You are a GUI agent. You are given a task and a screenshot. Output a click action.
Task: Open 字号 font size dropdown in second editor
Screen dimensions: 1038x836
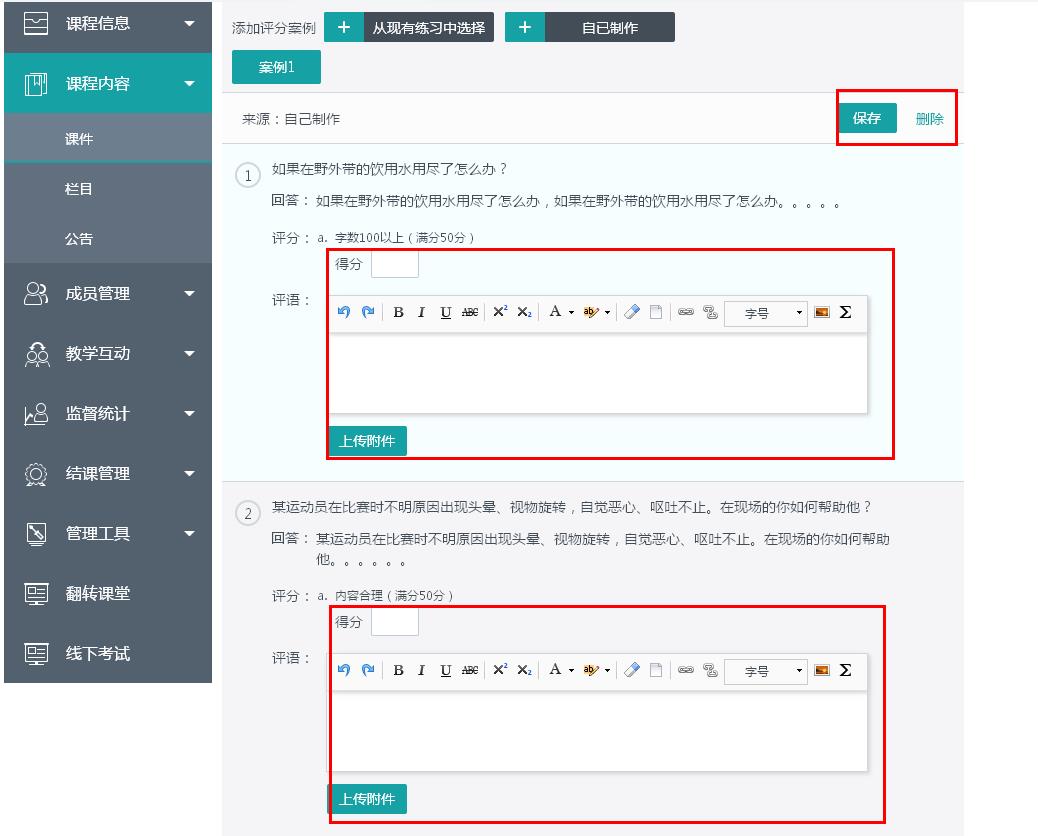tap(765, 671)
